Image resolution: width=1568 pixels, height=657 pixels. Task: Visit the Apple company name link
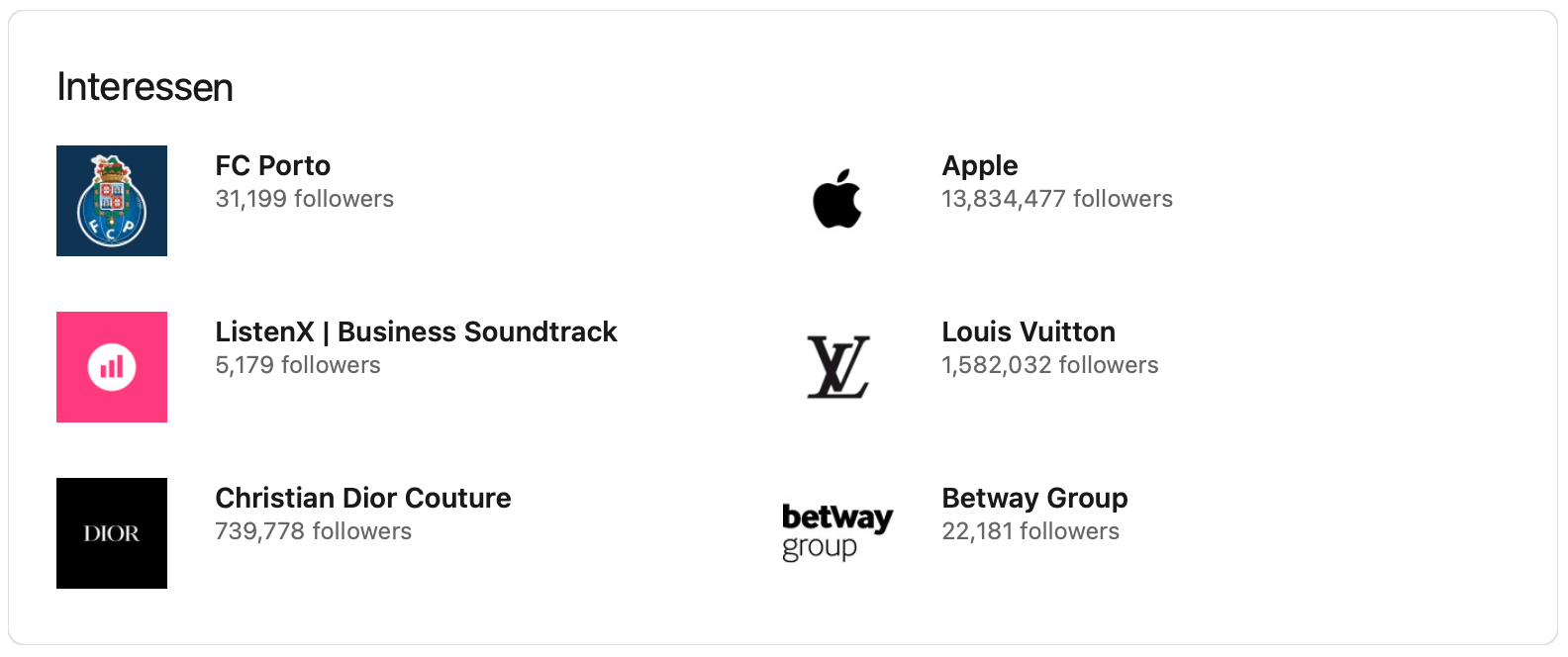pyautogui.click(x=980, y=165)
